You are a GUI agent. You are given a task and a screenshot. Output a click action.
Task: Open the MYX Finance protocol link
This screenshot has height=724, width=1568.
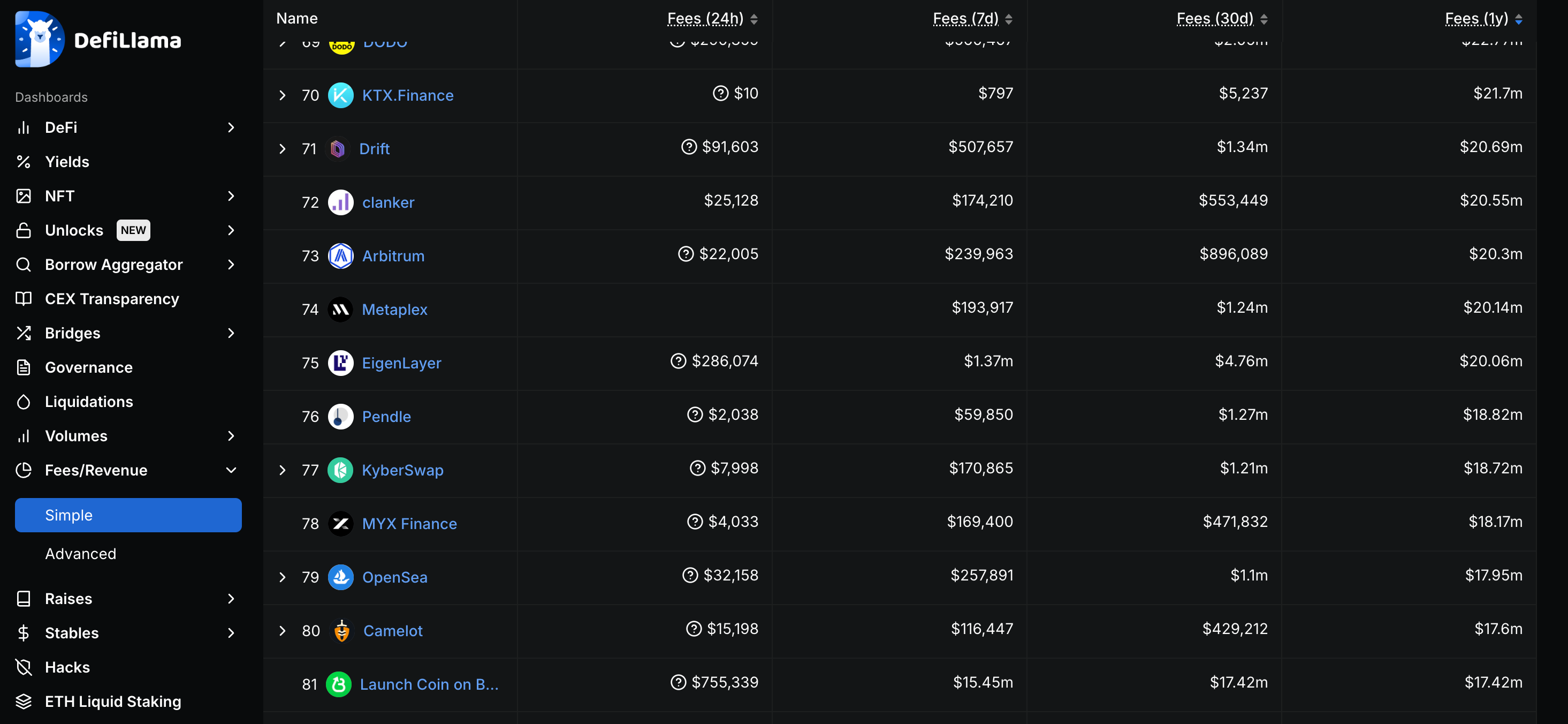pos(409,524)
